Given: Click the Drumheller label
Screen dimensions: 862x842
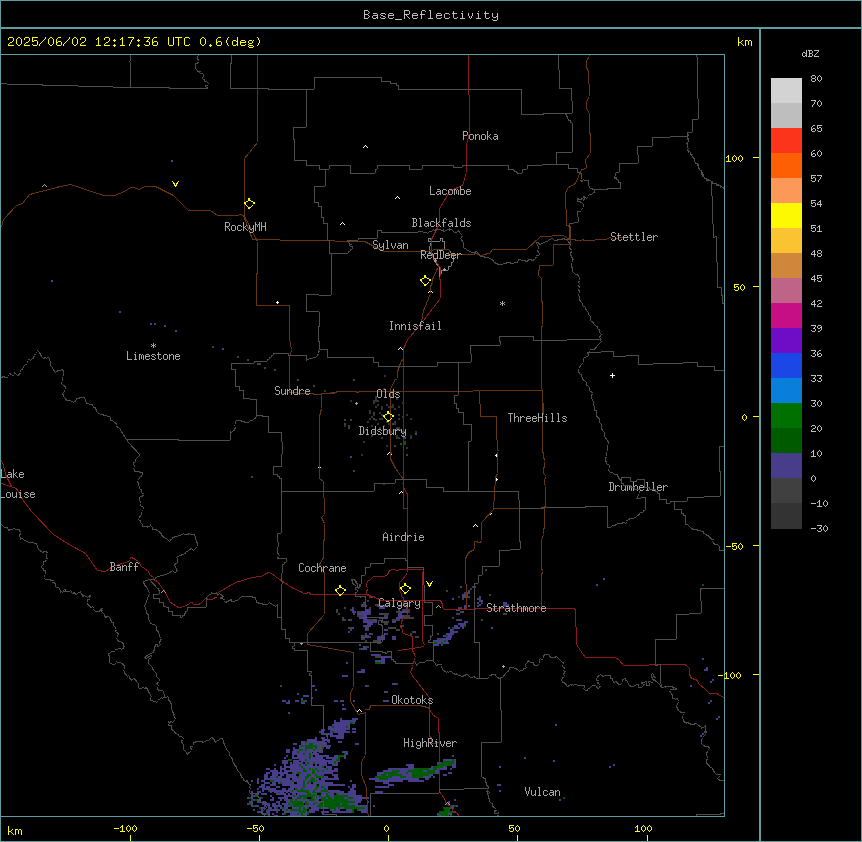Looking at the screenshot, I should pos(638,487).
